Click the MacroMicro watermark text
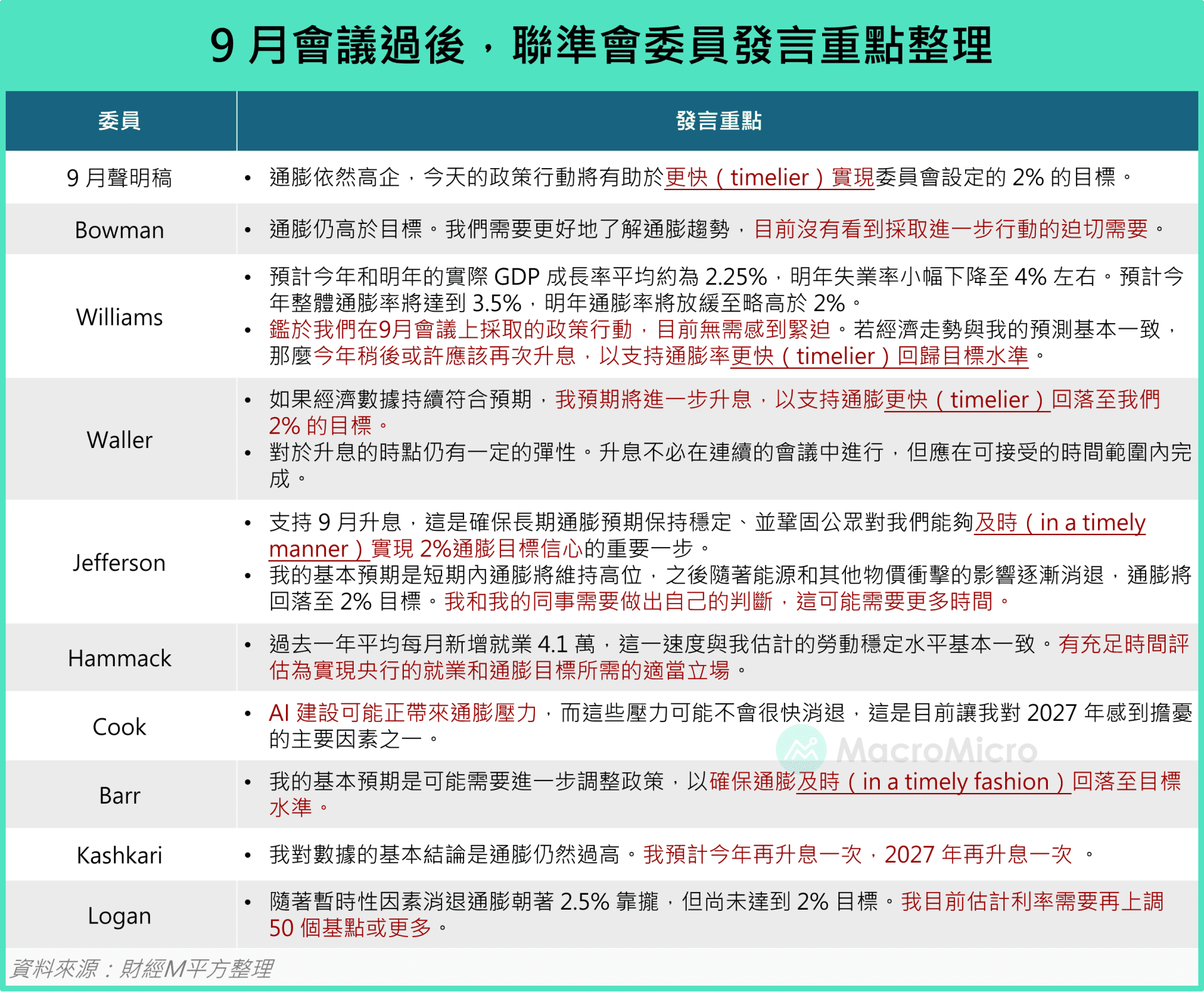Viewport: 1204px width, 995px height. 936,750
